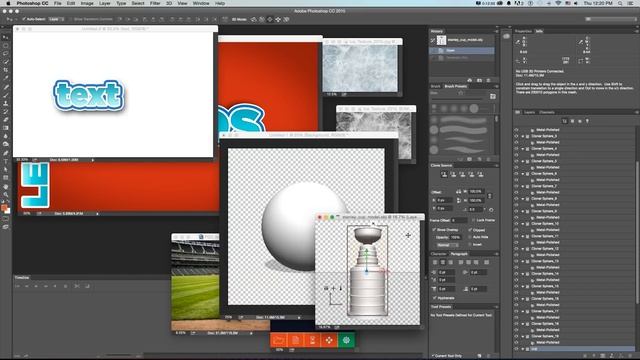
Task: Click the Frame Offset input field
Action: click(x=459, y=220)
